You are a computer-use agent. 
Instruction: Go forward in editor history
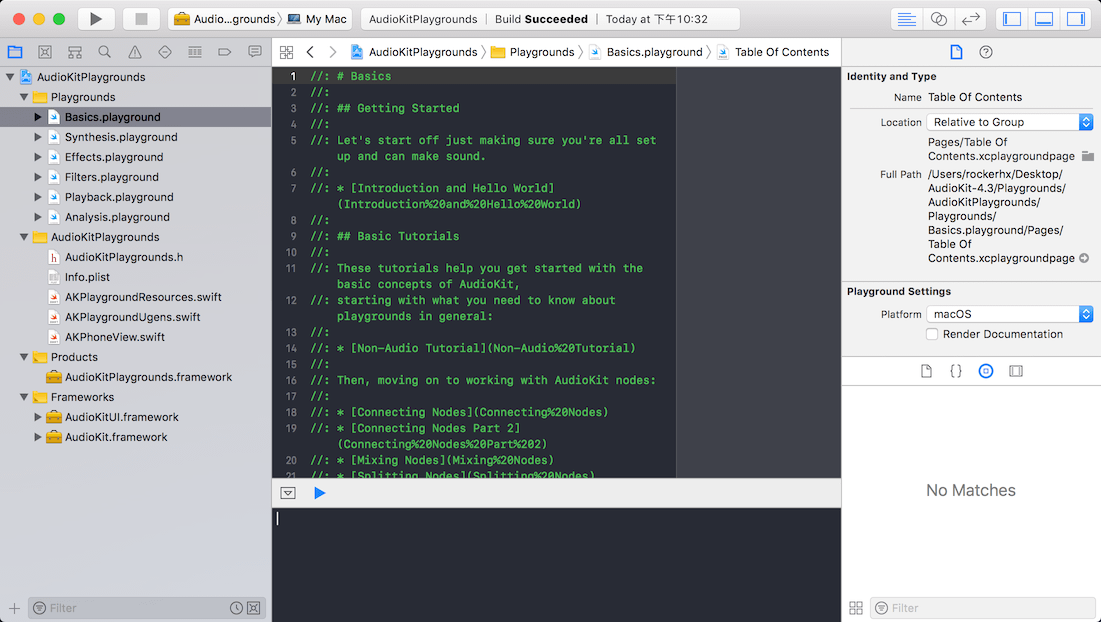click(x=333, y=52)
